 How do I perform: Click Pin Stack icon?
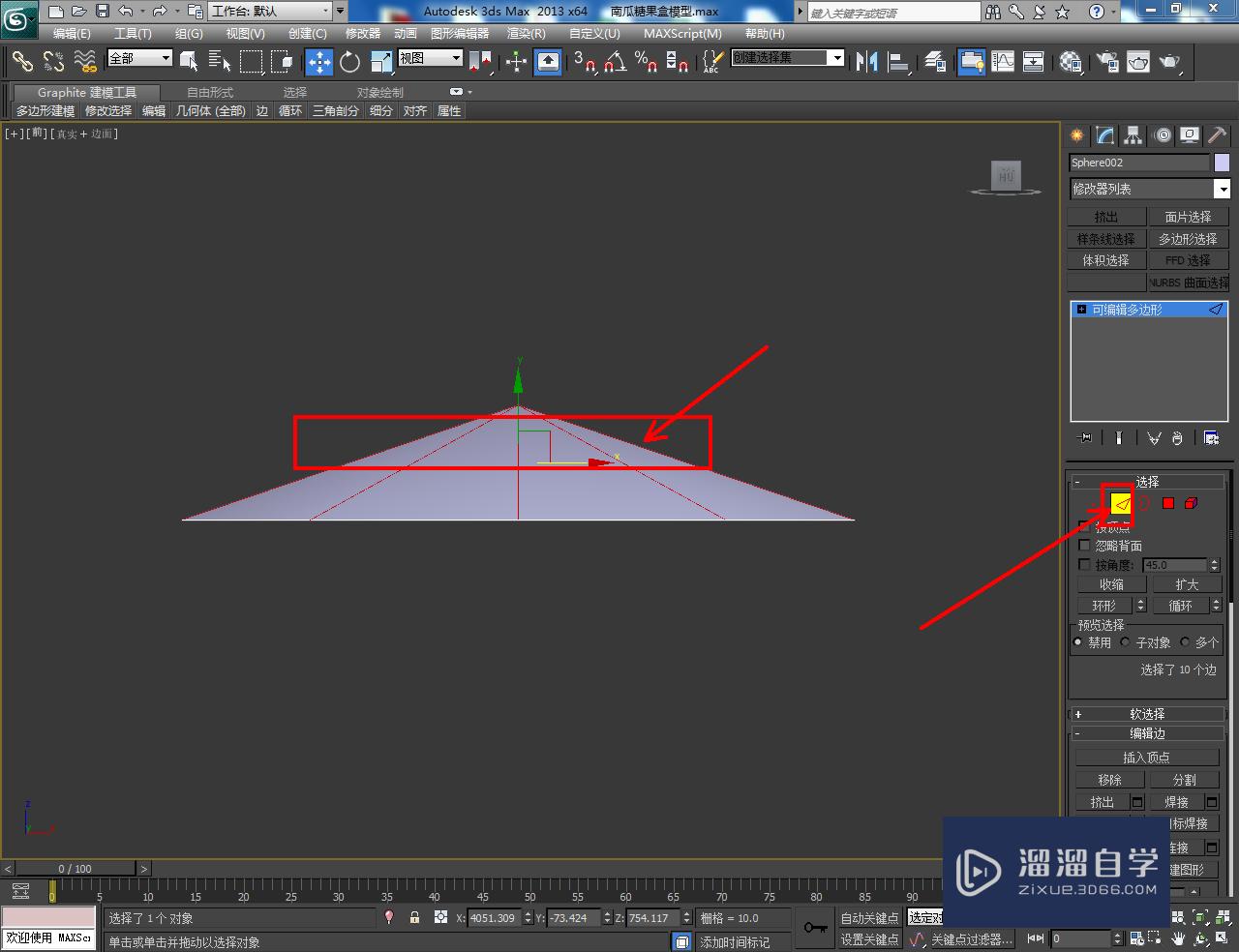click(1085, 438)
